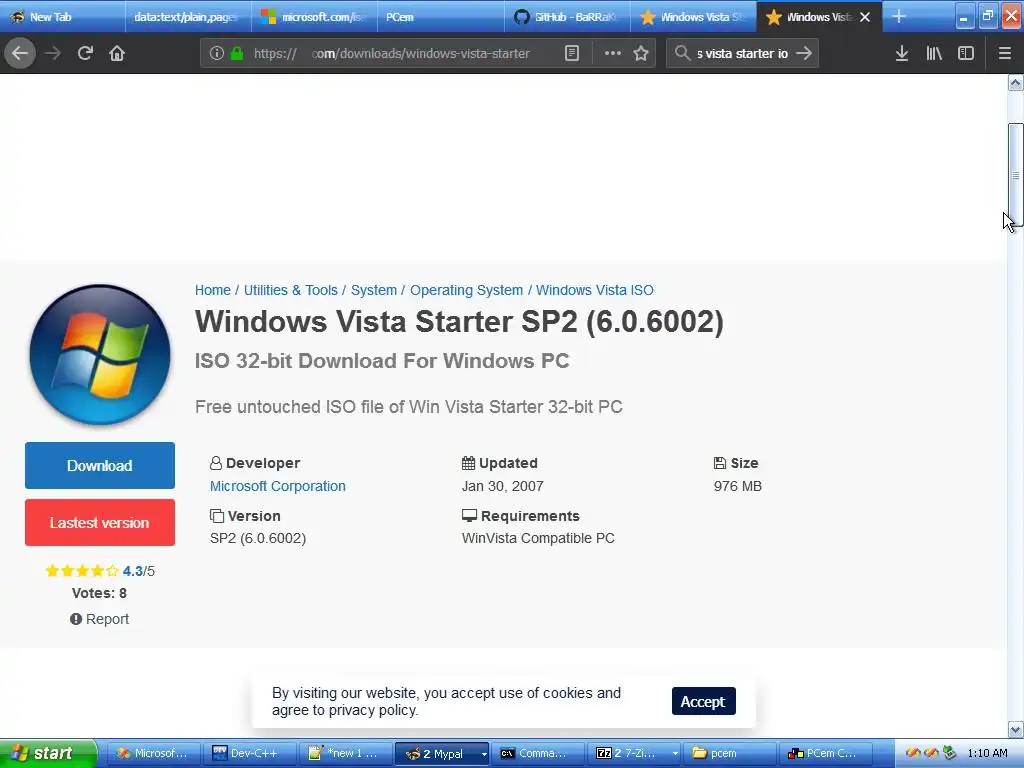The width and height of the screenshot is (1024, 768).
Task: Submit search with the arrow button
Action: point(805,53)
